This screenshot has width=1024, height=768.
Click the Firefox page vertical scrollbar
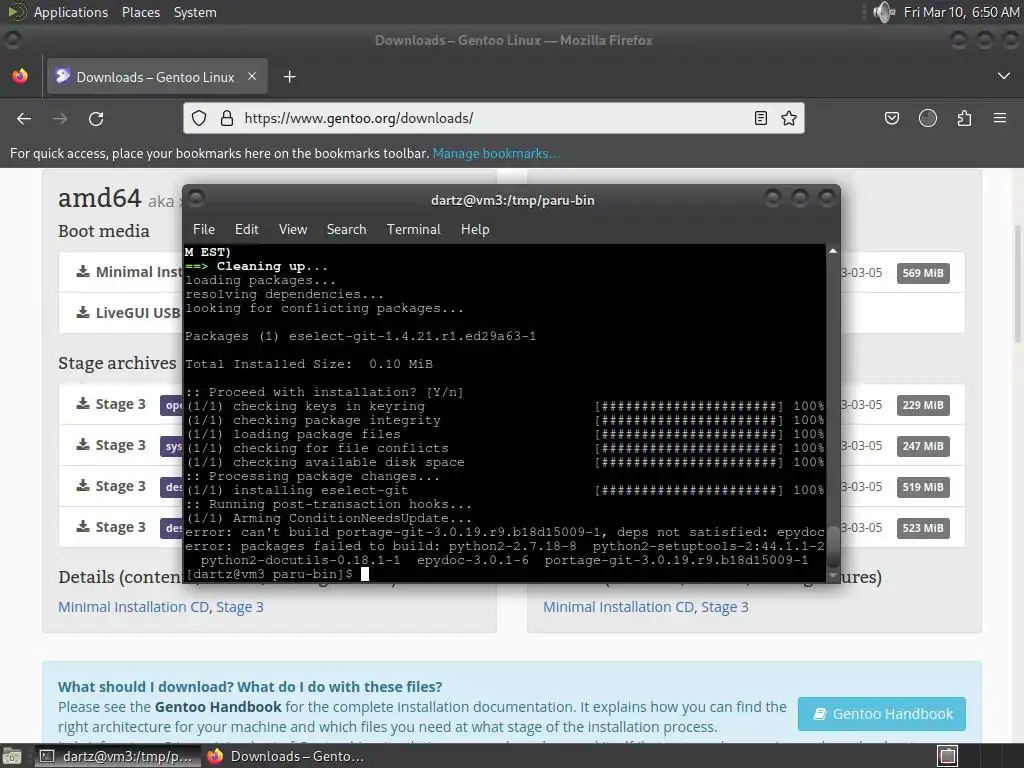coord(1017,284)
